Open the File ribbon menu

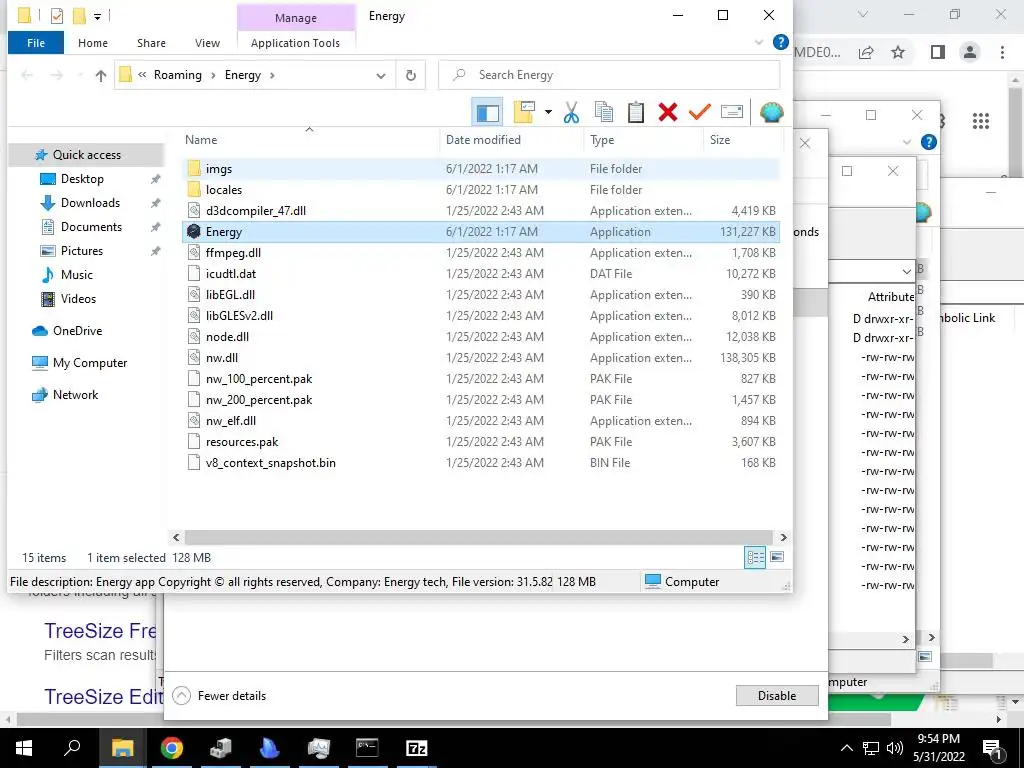pos(36,43)
